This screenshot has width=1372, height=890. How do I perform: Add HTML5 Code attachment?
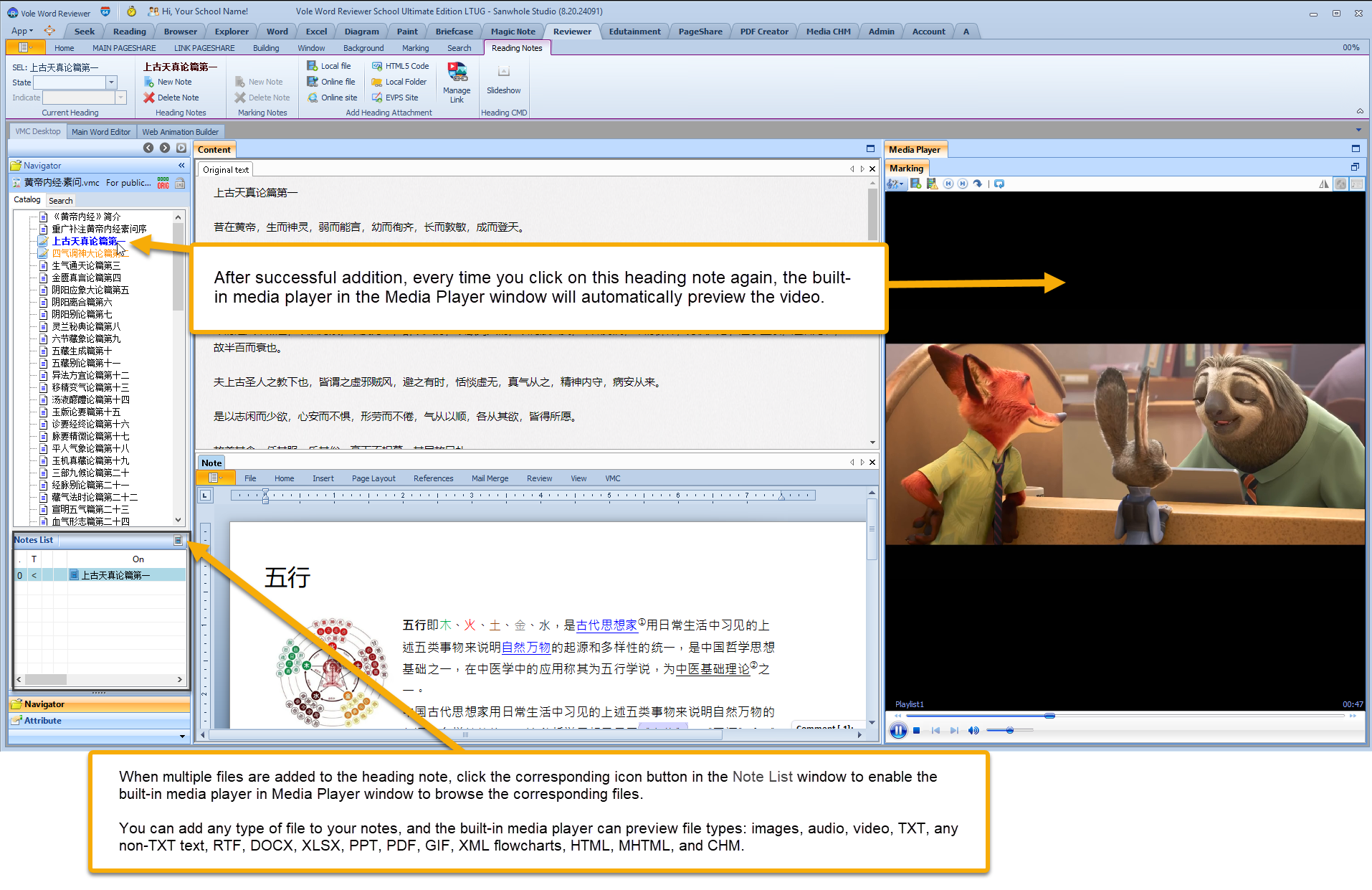[400, 66]
